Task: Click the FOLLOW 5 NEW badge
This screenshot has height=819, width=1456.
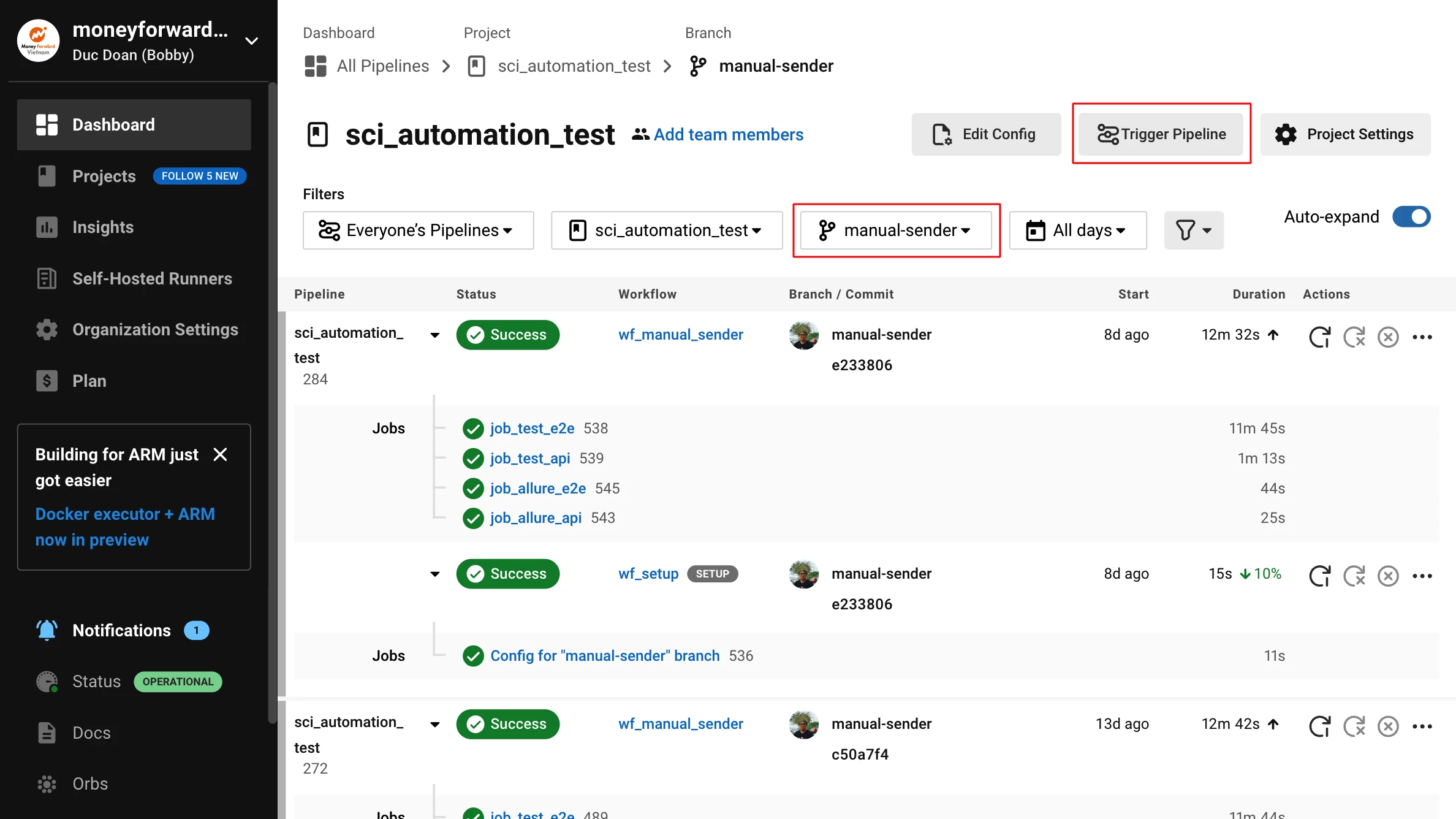Action: click(200, 176)
